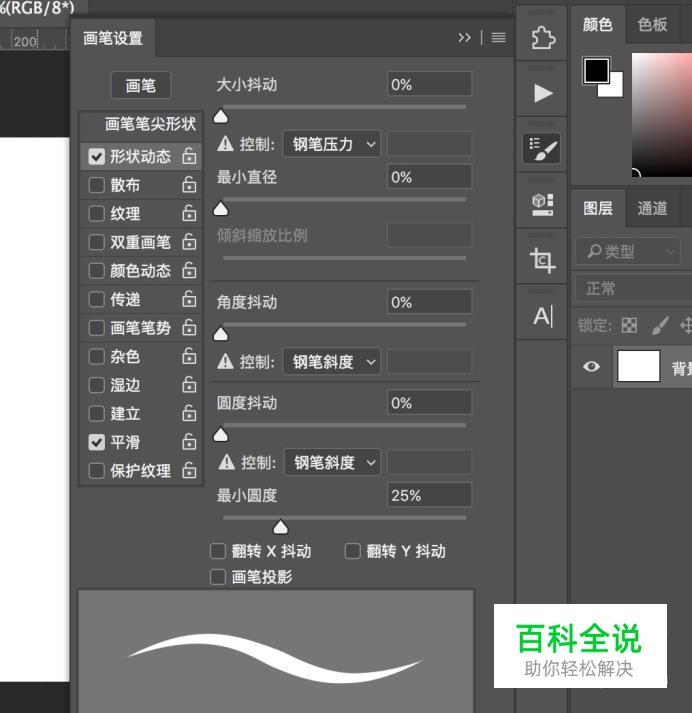Click the 圆度抖动 percentage field

(x=429, y=402)
